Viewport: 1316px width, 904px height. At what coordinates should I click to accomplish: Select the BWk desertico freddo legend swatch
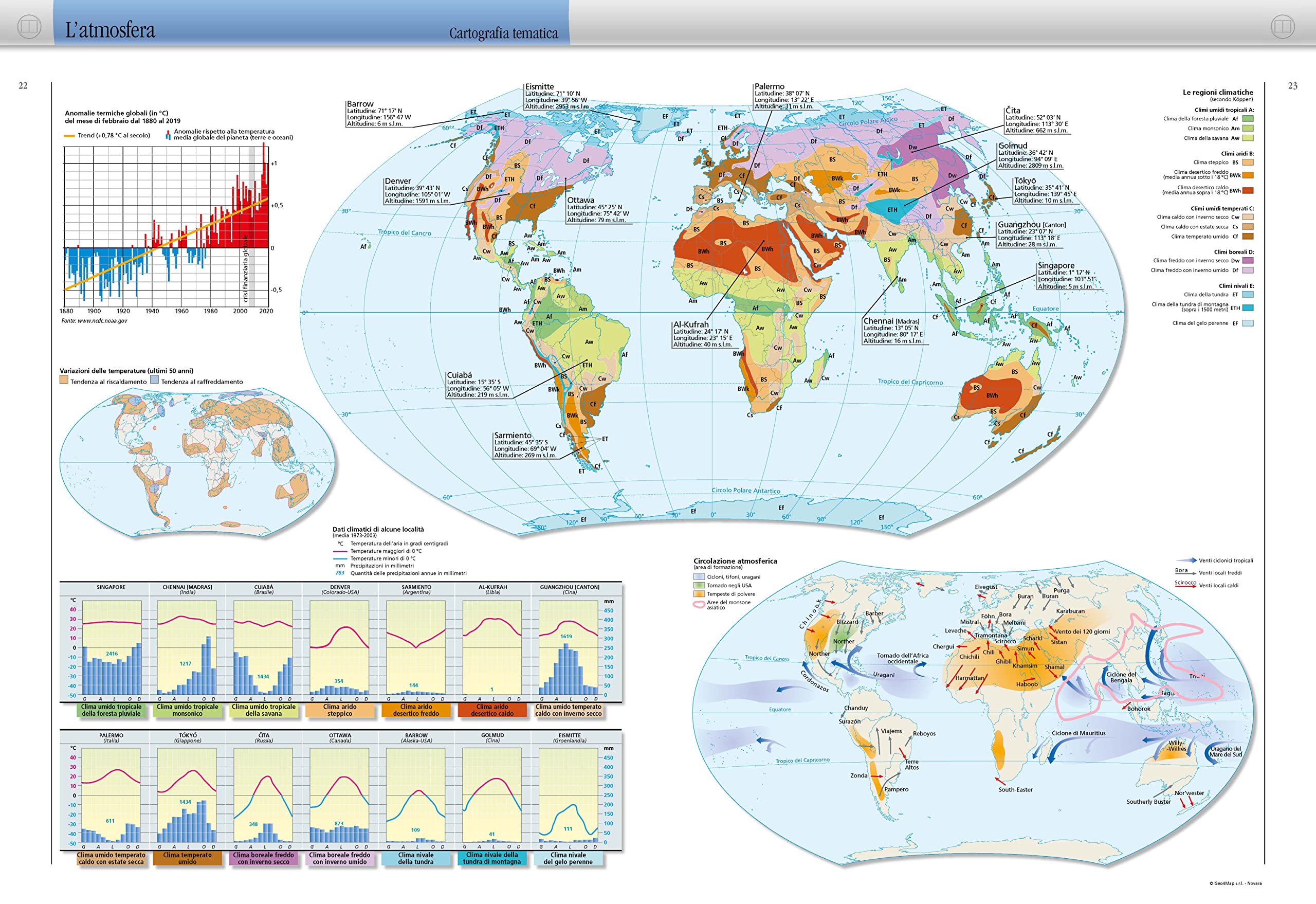click(x=1248, y=175)
